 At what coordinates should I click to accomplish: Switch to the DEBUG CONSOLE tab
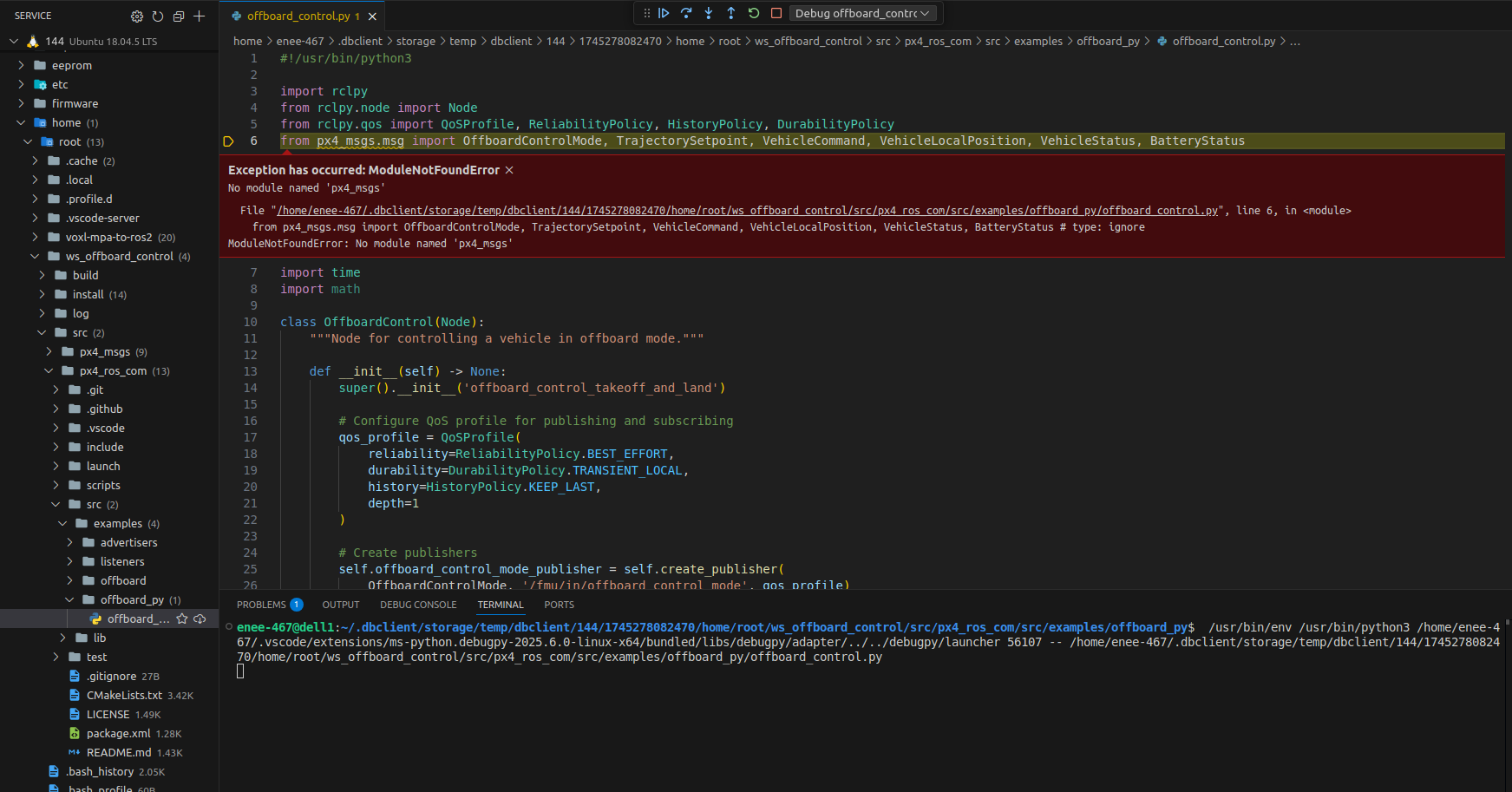418,605
